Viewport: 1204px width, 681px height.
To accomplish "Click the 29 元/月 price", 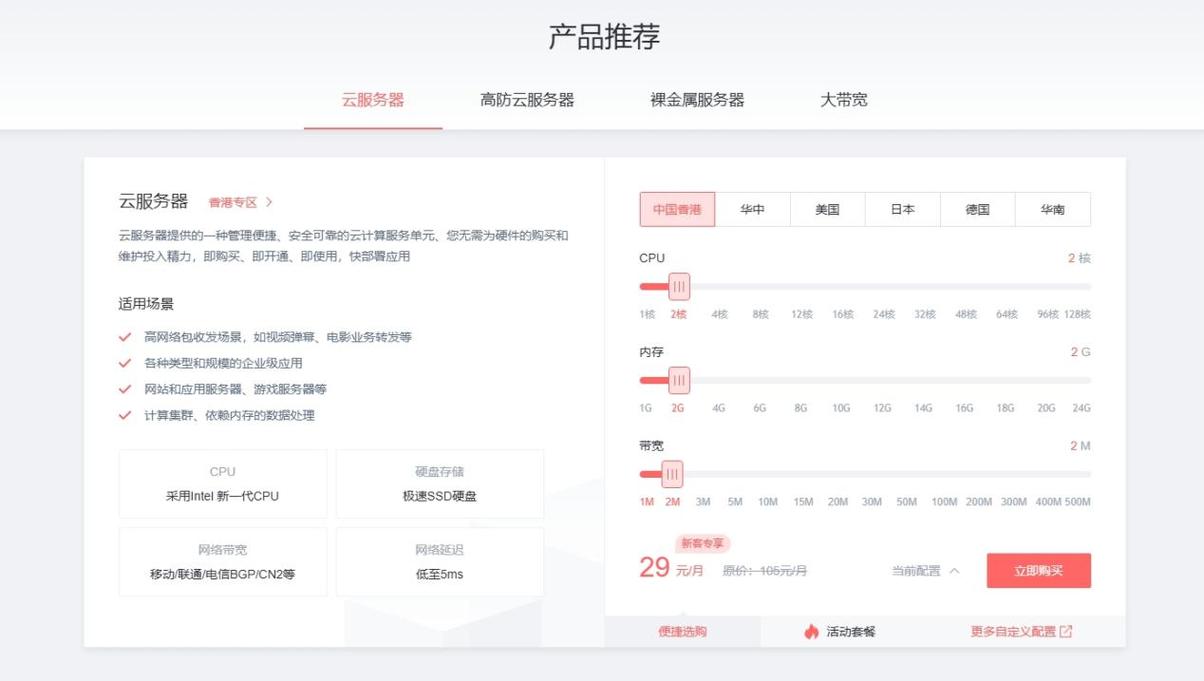I will [x=672, y=569].
